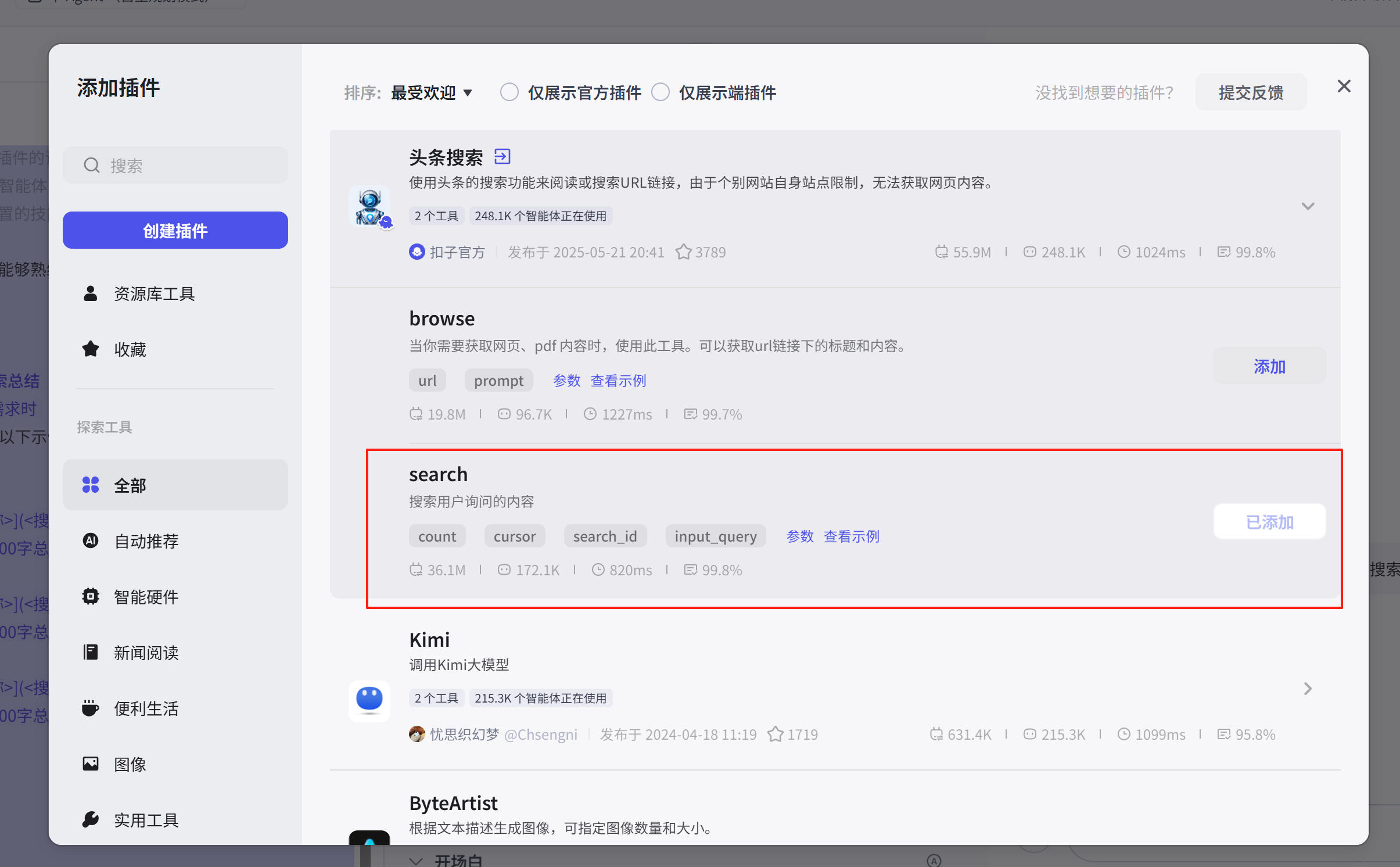The image size is (1400, 867).
Task: Add the browse tool via 添加
Action: pos(1269,366)
